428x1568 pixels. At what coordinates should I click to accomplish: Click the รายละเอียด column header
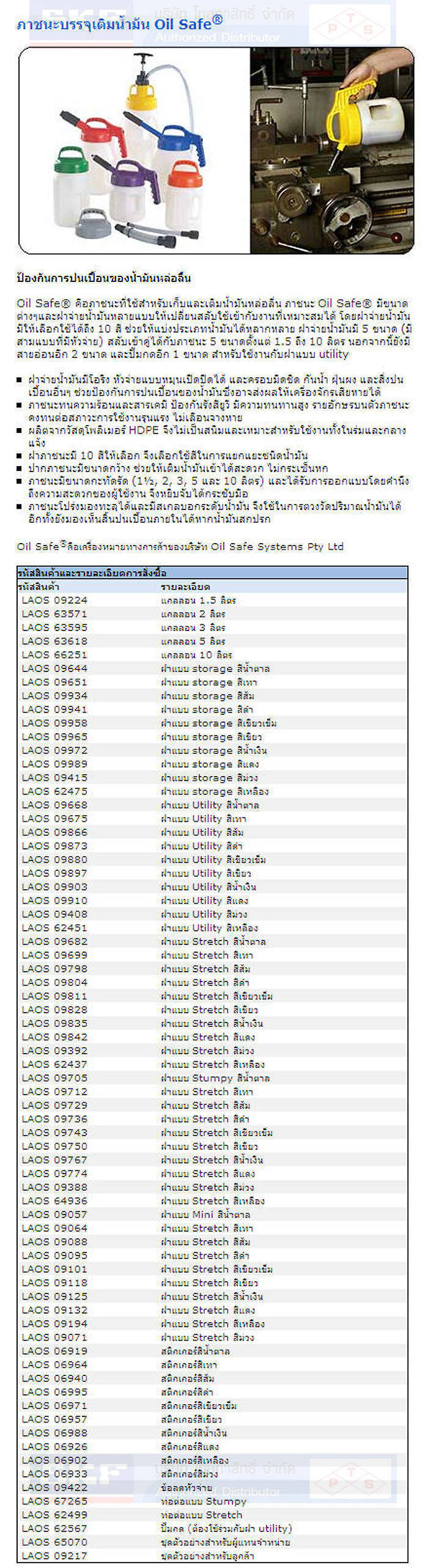click(185, 586)
